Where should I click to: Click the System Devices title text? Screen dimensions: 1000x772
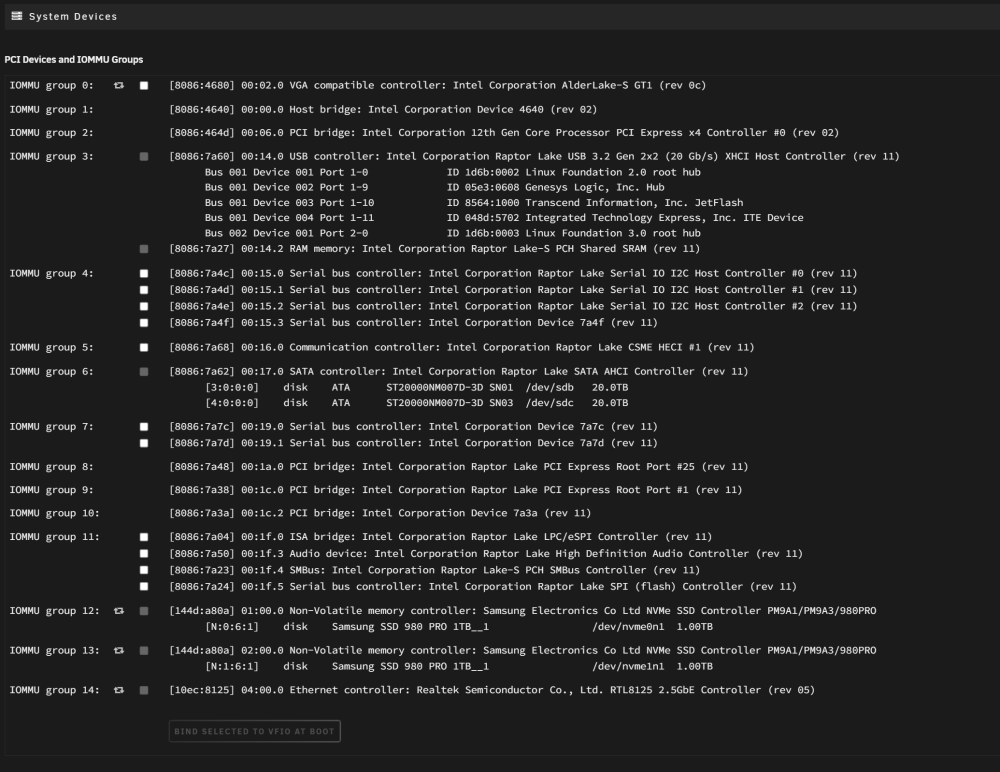coord(73,17)
